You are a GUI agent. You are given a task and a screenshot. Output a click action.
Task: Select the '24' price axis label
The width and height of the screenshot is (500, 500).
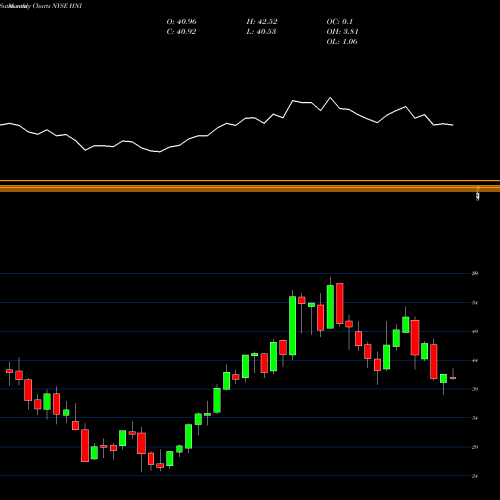pyautogui.click(x=475, y=476)
